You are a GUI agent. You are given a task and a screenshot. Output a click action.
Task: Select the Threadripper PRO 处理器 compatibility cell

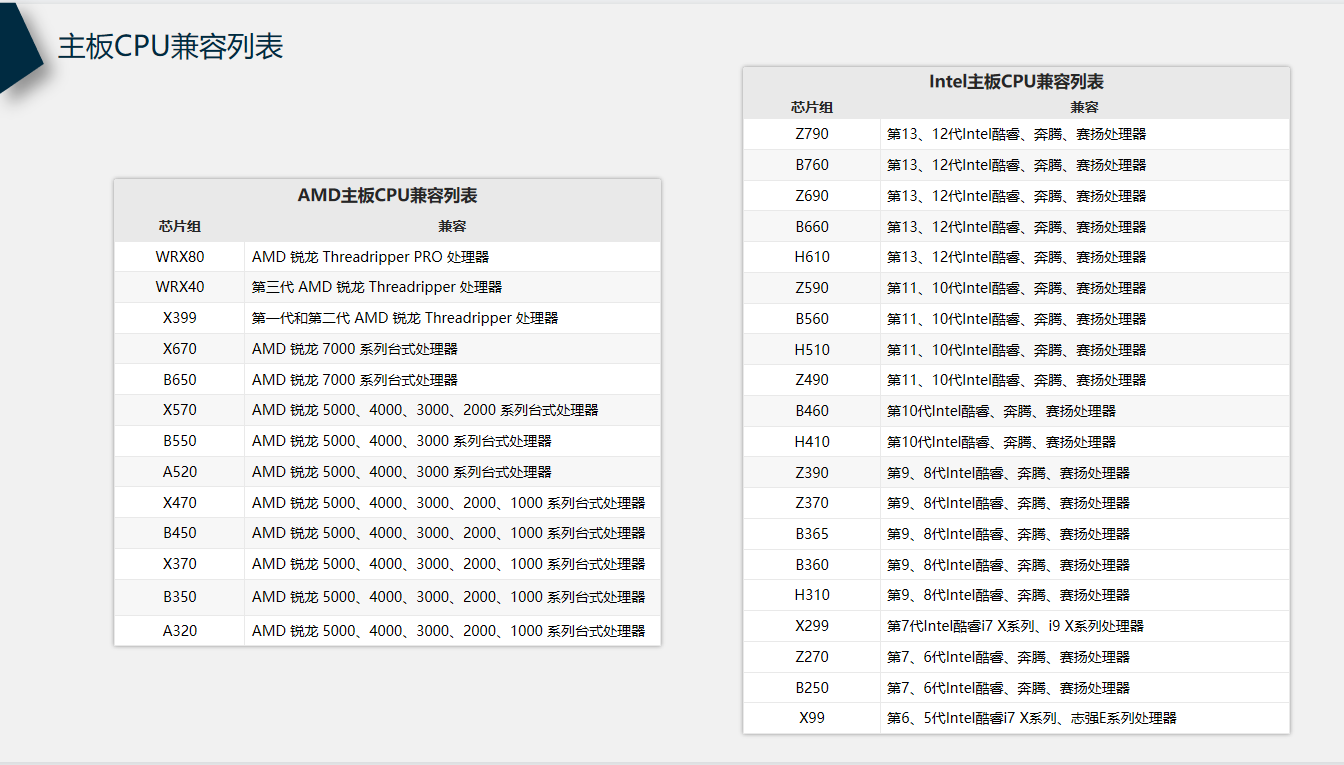(x=370, y=257)
